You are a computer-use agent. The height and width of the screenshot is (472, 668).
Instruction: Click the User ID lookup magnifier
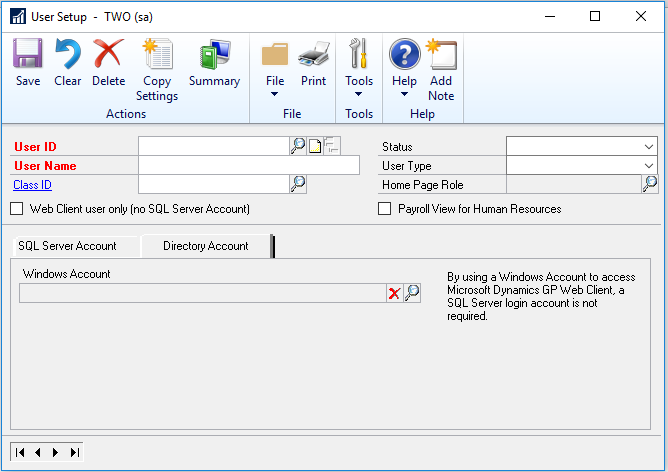click(297, 146)
